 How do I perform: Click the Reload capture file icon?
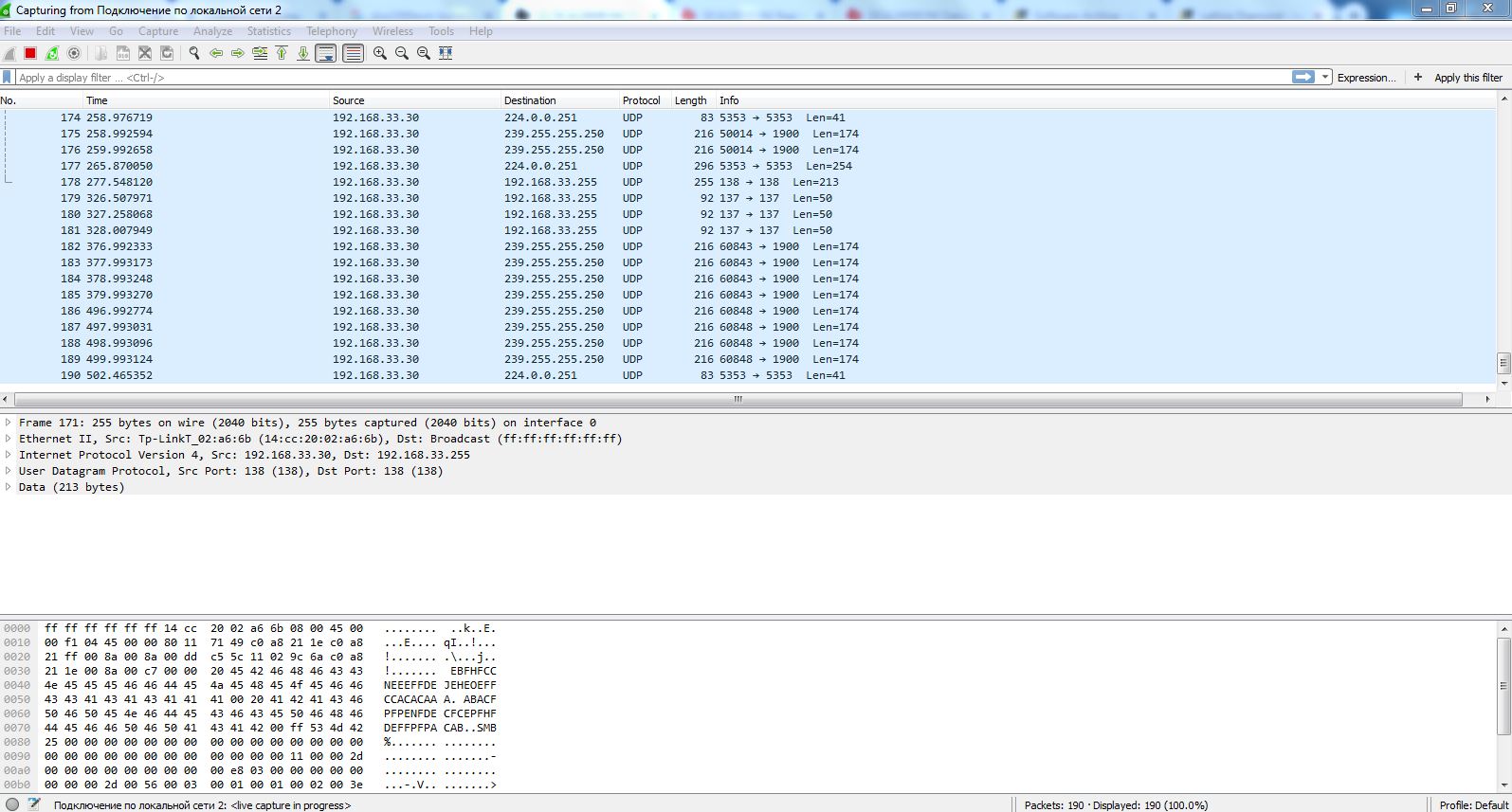point(167,53)
